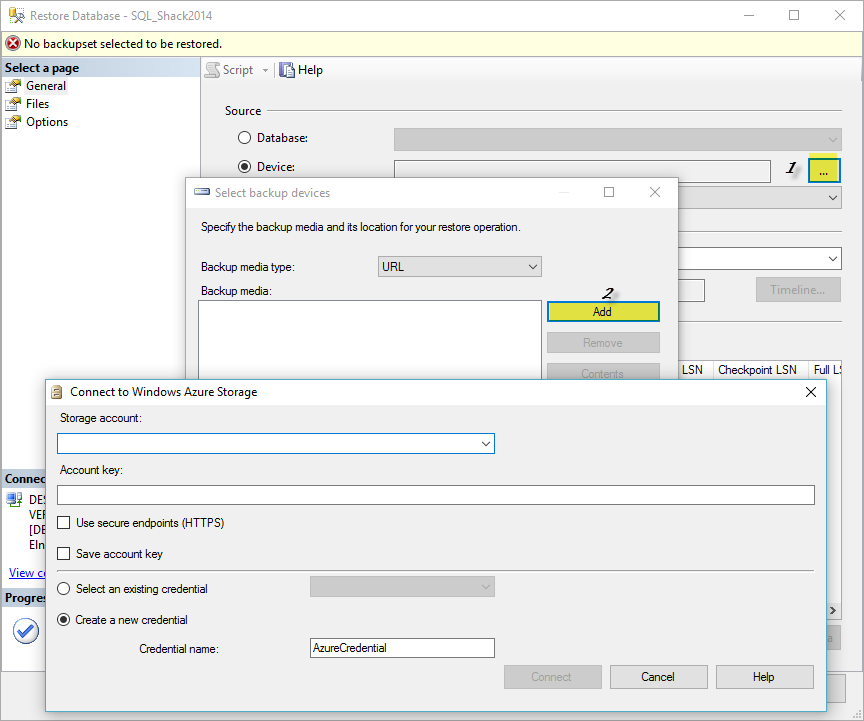Click the Remove button

coord(603,343)
